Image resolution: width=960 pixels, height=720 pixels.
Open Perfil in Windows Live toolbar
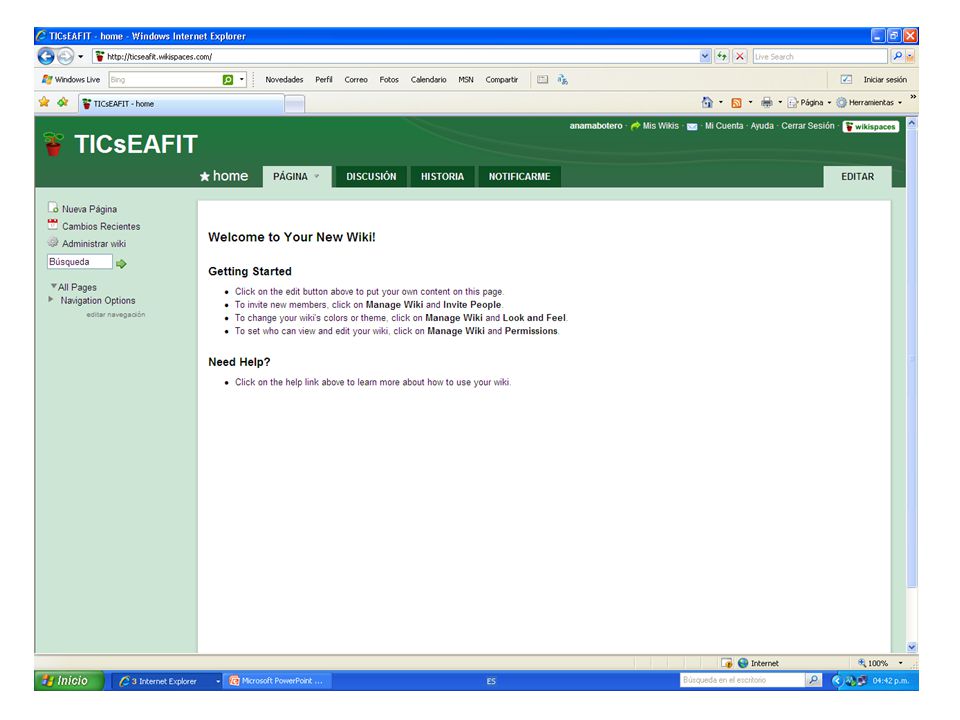pos(324,80)
